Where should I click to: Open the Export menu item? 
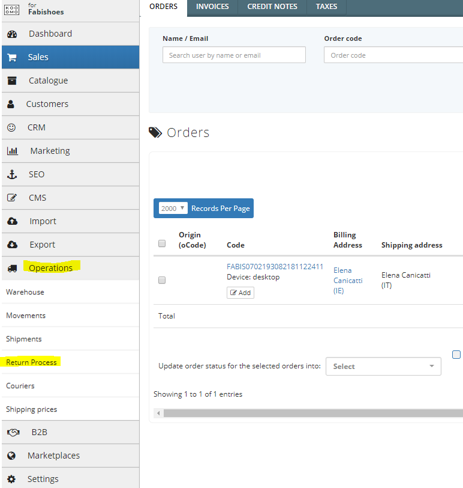coord(70,245)
